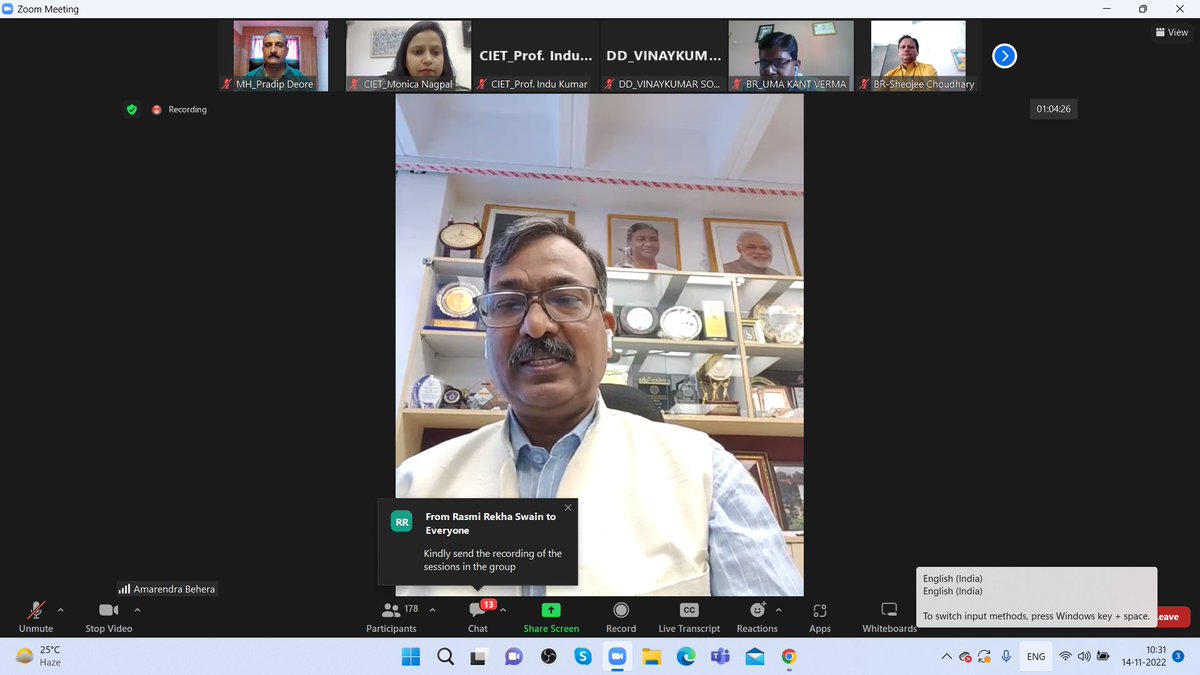Close the chat message notification popup
This screenshot has width=1200, height=675.
pos(568,508)
